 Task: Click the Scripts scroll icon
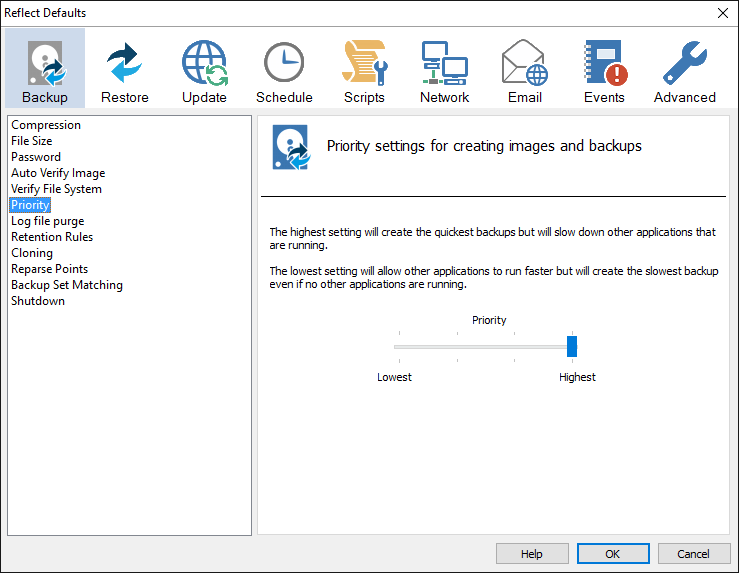click(x=364, y=64)
